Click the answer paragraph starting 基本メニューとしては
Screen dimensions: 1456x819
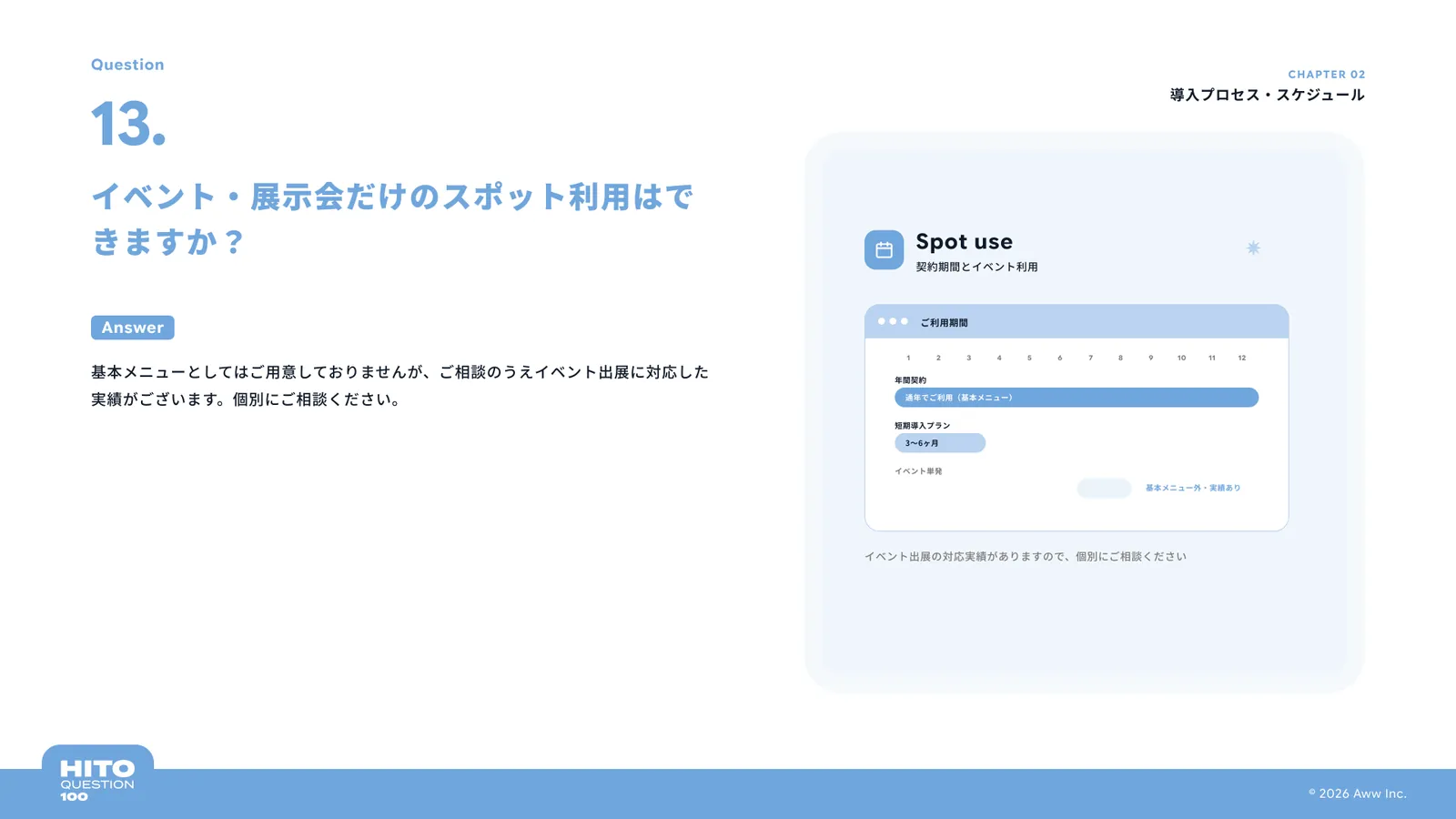tap(399, 386)
